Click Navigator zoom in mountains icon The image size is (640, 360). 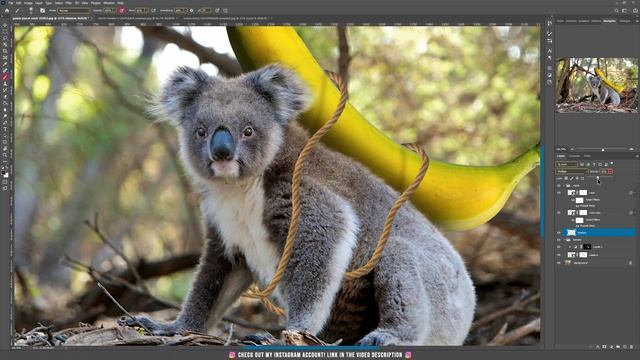[x=632, y=149]
